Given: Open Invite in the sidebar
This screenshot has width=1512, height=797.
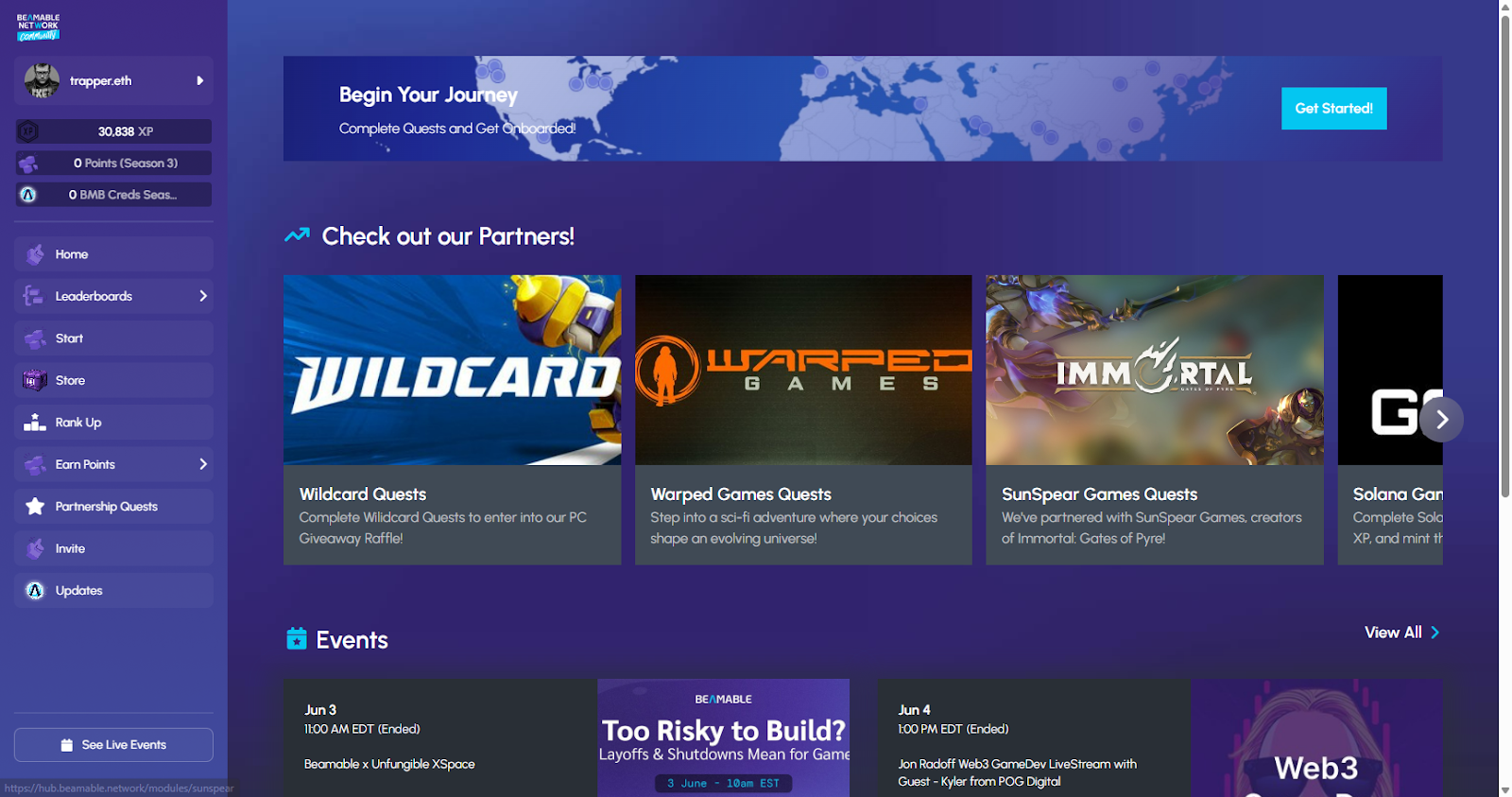Looking at the screenshot, I should [x=113, y=548].
